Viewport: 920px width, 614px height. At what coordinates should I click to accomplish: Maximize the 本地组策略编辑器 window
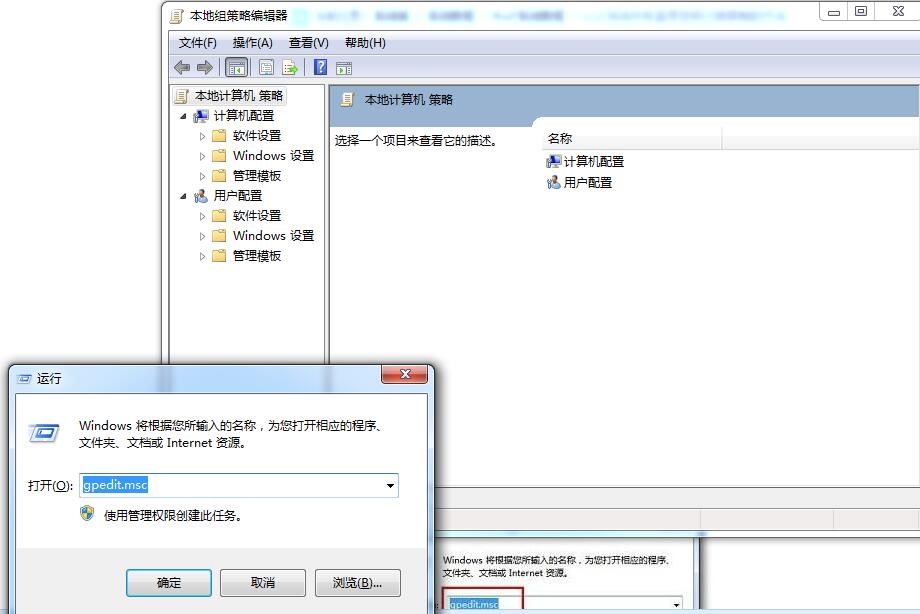coord(861,11)
